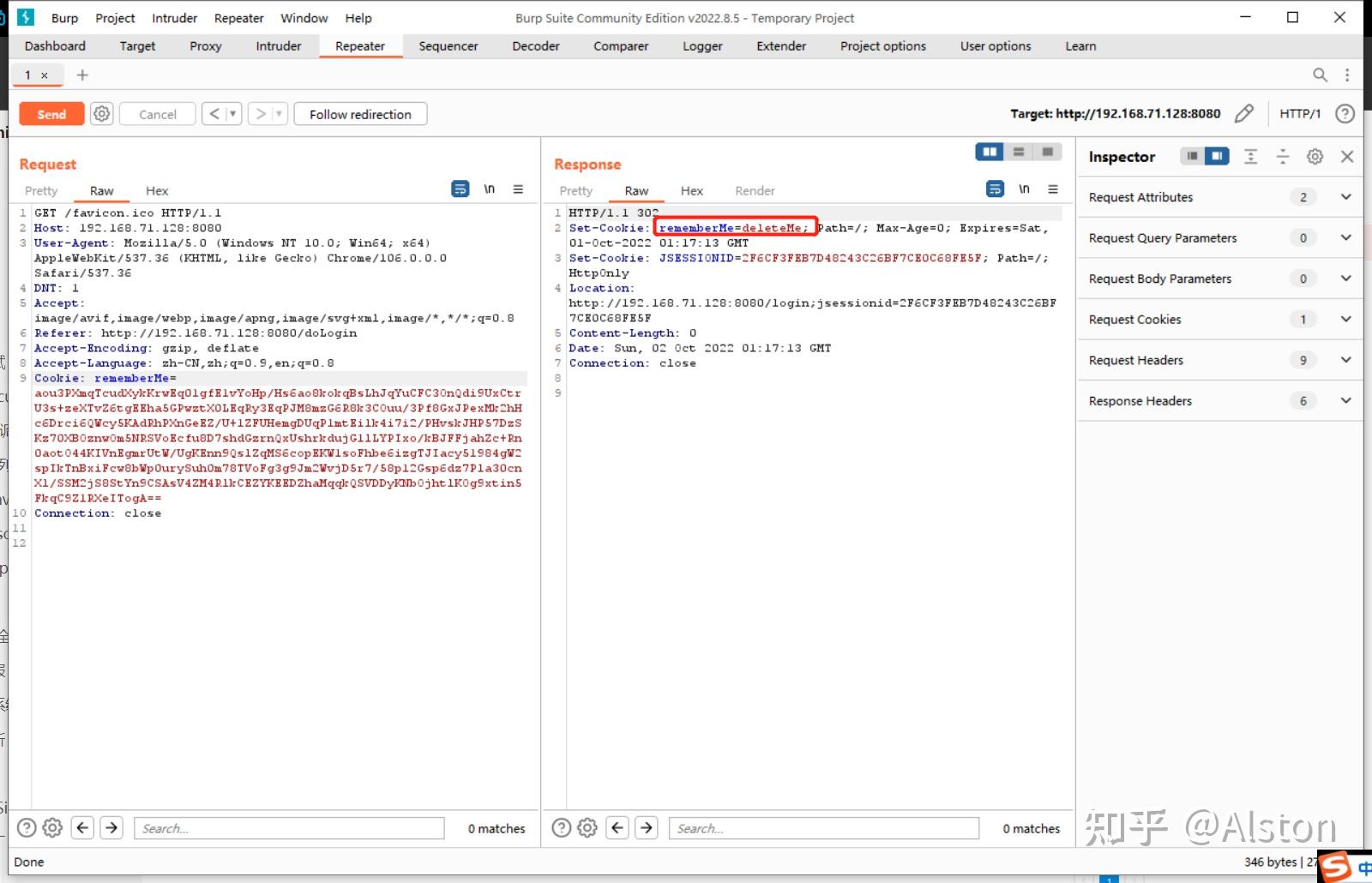Open Repeater help question mark icon
The width and height of the screenshot is (1372, 883).
click(1345, 113)
